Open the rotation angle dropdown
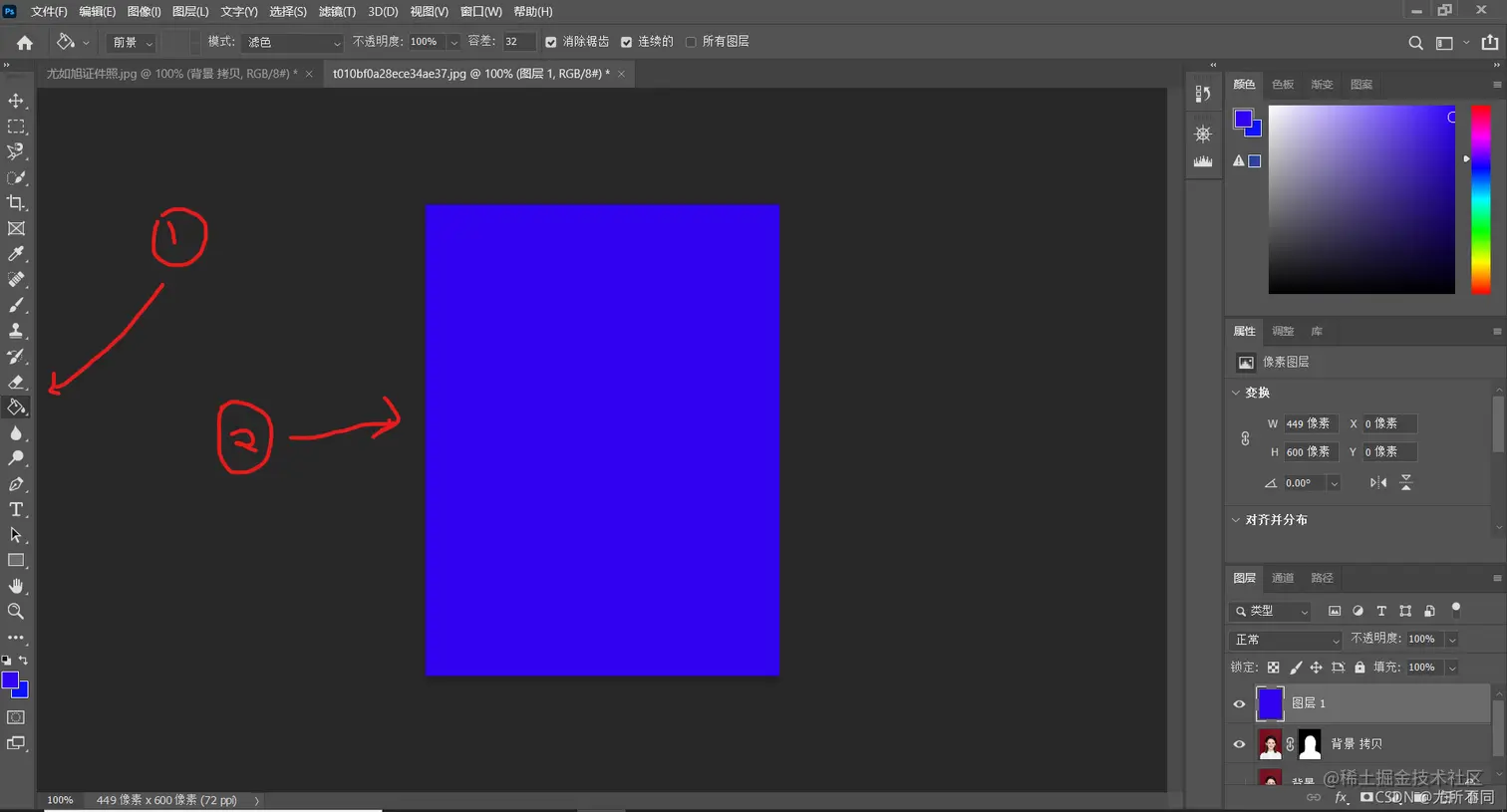 click(x=1335, y=483)
